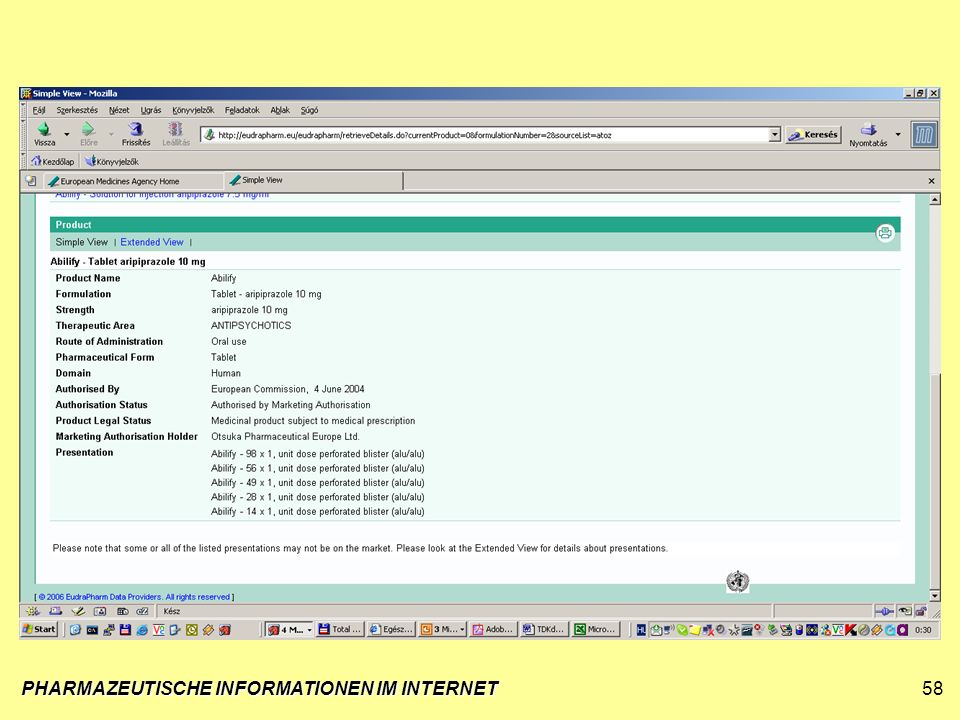960x720 pixels.
Task: Click the Mozilla throbber logo icon
Action: pyautogui.click(x=924, y=134)
